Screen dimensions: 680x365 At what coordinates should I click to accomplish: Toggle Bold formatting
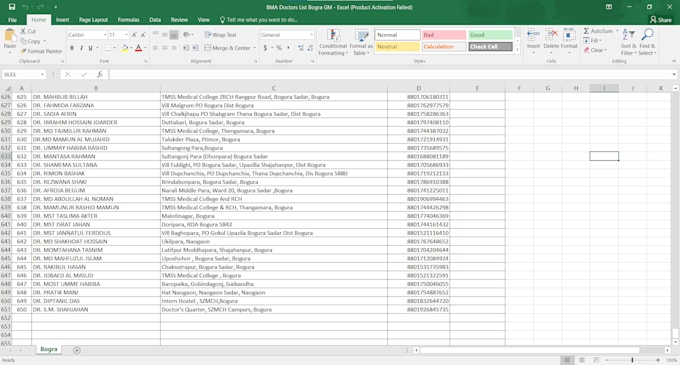click(72, 48)
